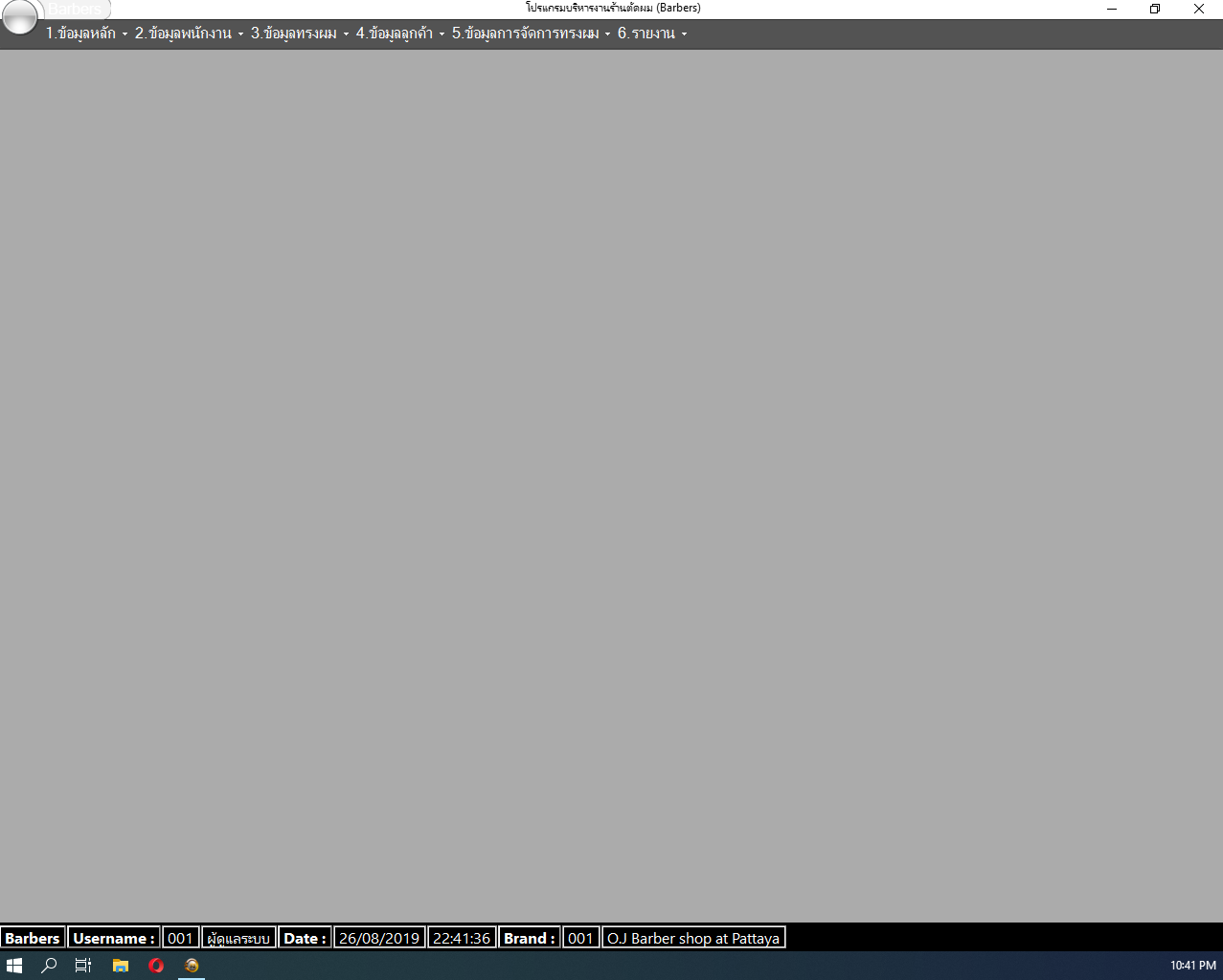Click the taskbar search magnifier icon

(49, 966)
